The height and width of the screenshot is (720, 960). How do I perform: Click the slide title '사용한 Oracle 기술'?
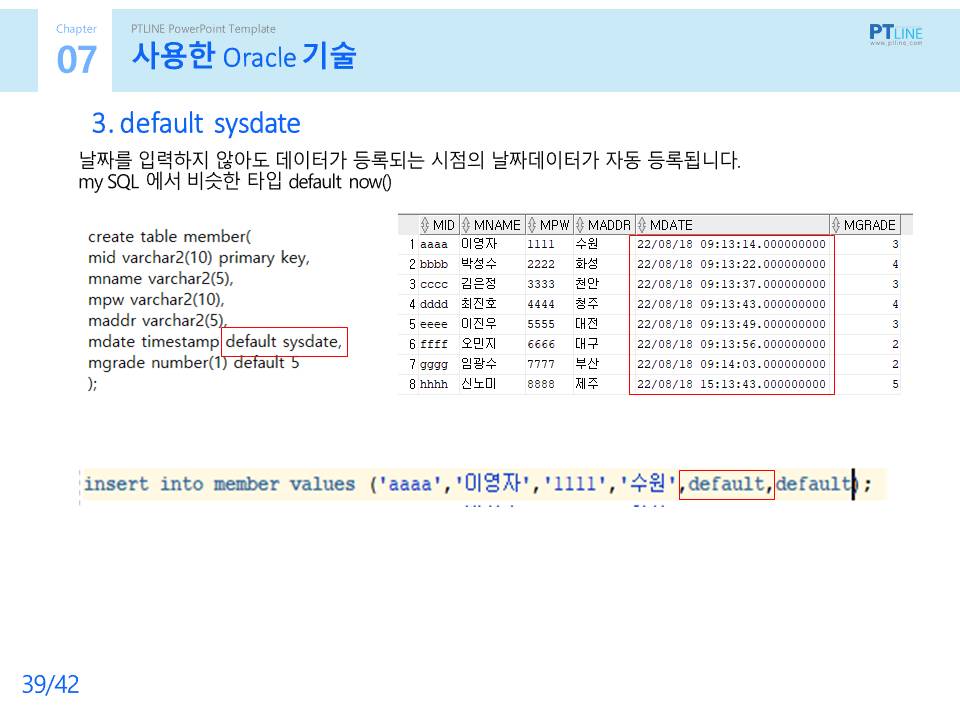point(244,56)
